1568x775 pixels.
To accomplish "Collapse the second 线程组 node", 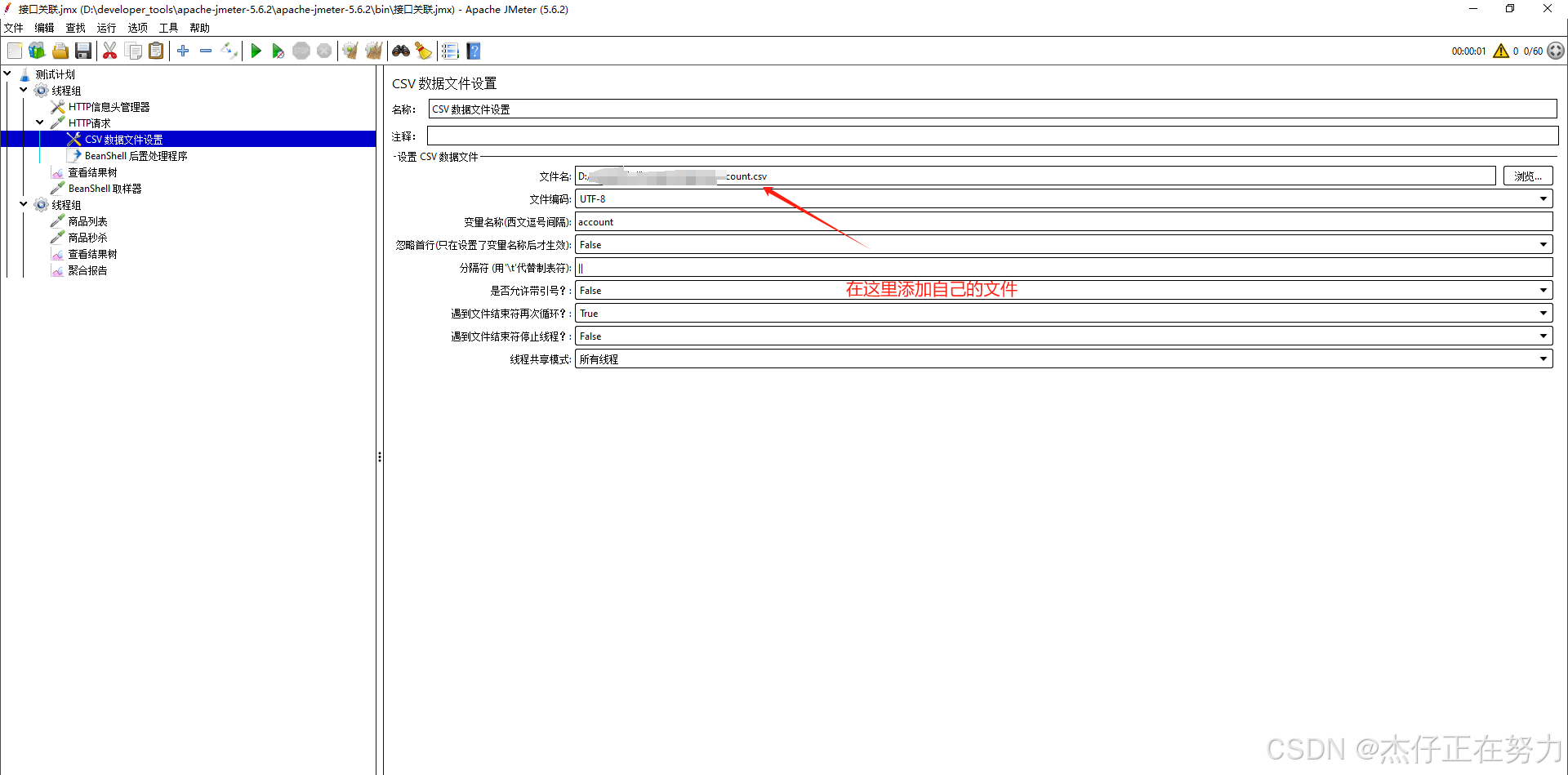I will click(24, 205).
